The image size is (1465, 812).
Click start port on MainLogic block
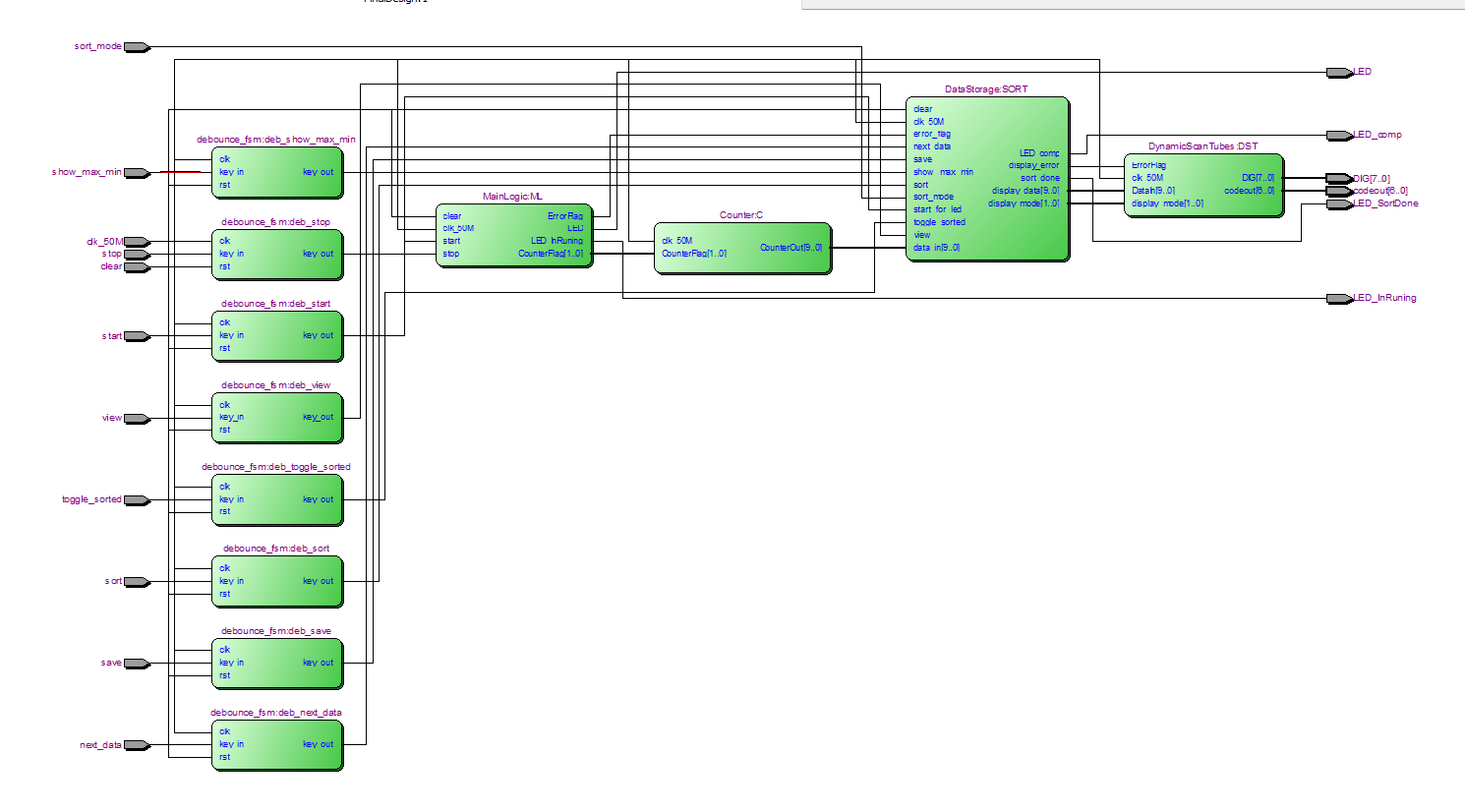click(x=451, y=241)
